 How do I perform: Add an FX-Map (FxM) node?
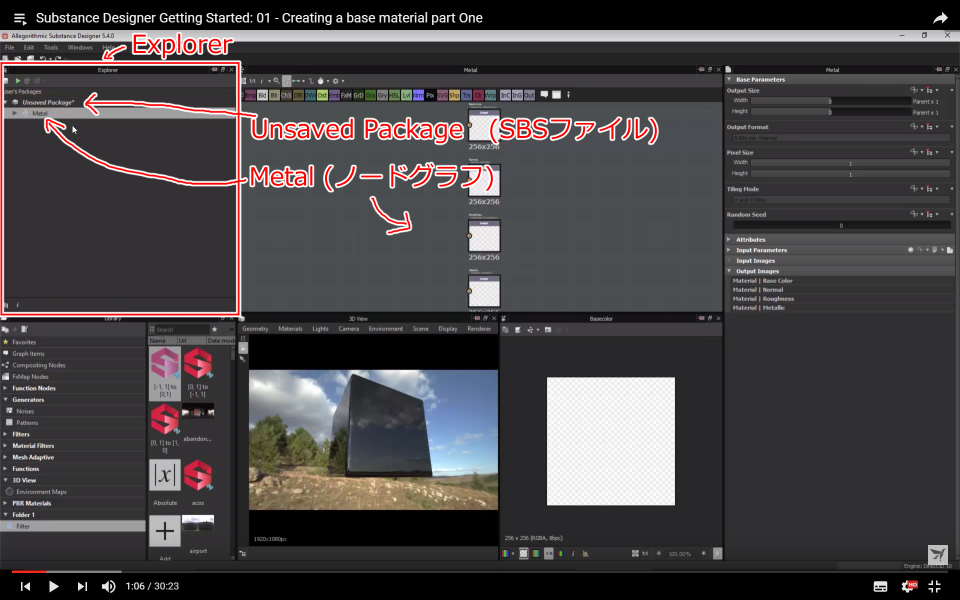tap(346, 95)
